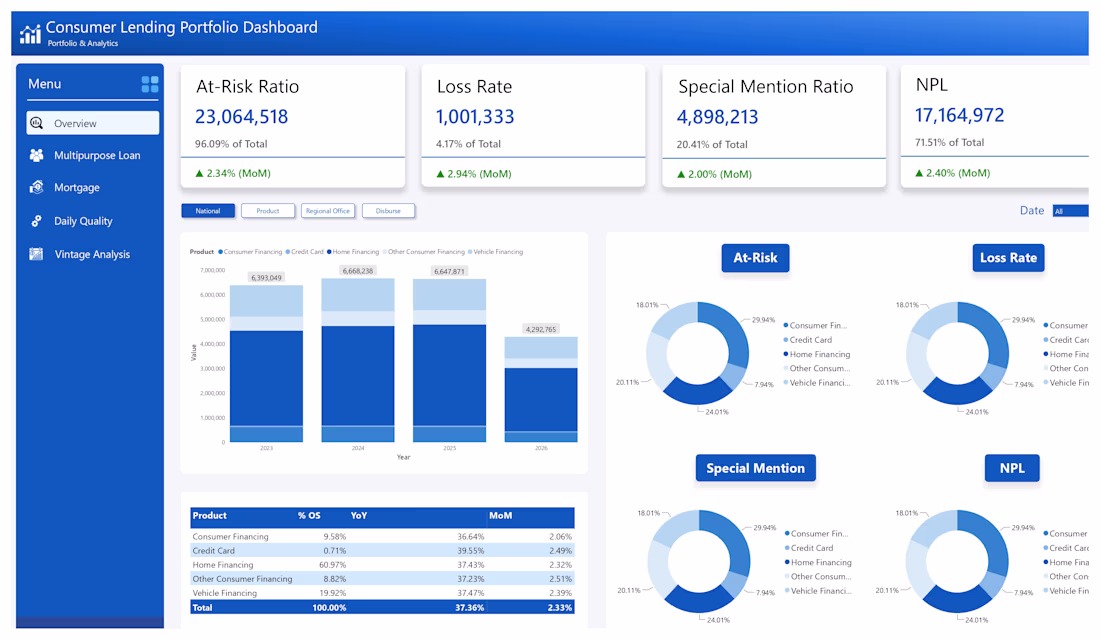The height and width of the screenshot is (640, 1100).
Task: Click the Vintage Analysis sidebar icon
Action: tap(36, 254)
